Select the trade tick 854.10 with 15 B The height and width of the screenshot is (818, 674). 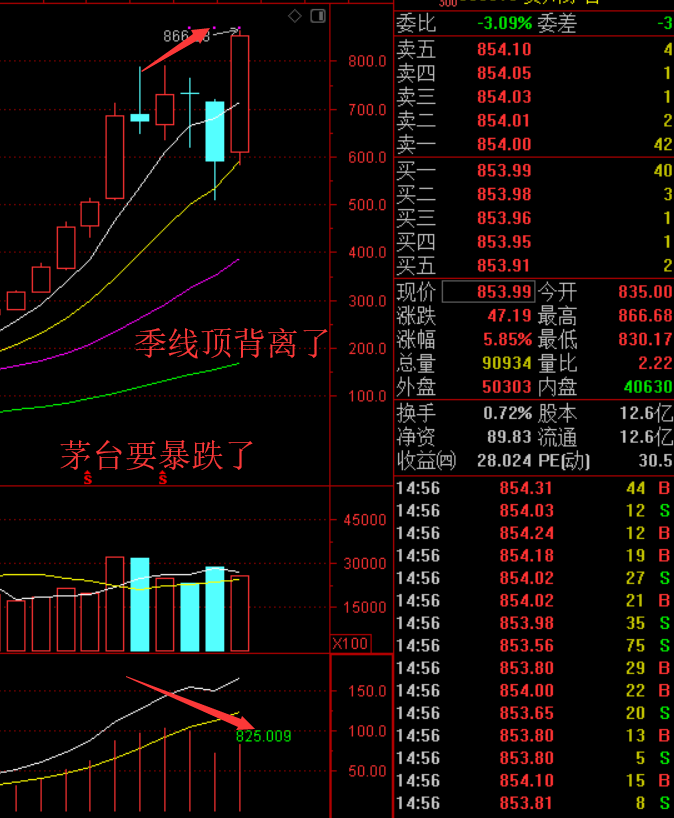click(x=534, y=781)
